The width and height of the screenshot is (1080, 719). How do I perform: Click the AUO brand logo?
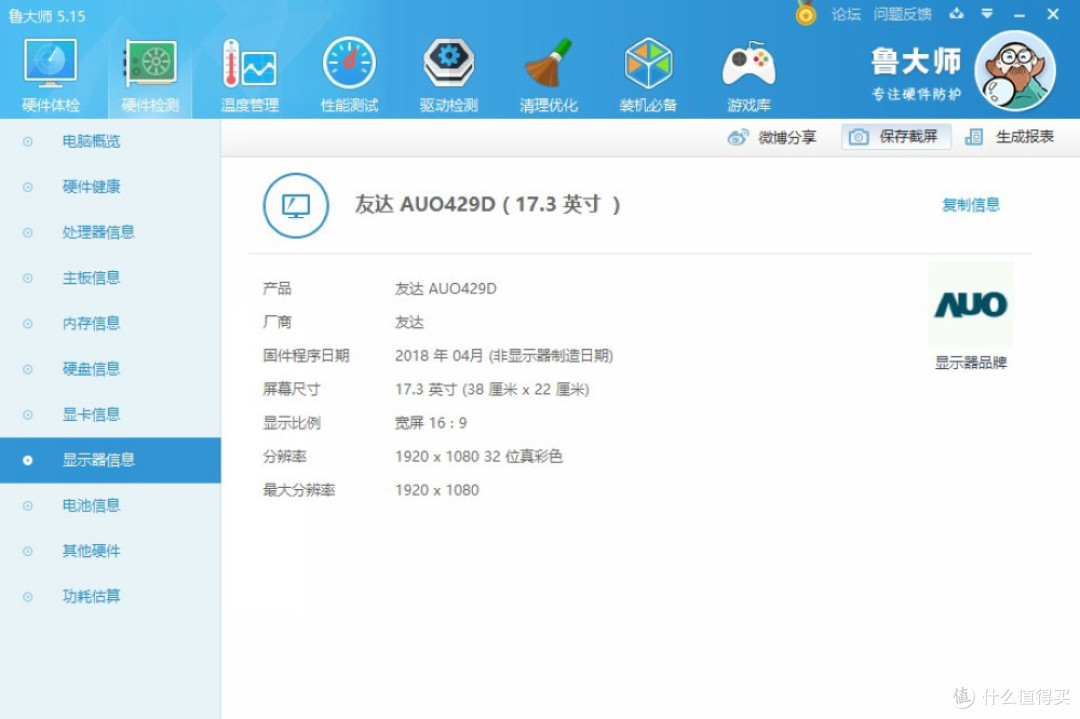(x=970, y=304)
